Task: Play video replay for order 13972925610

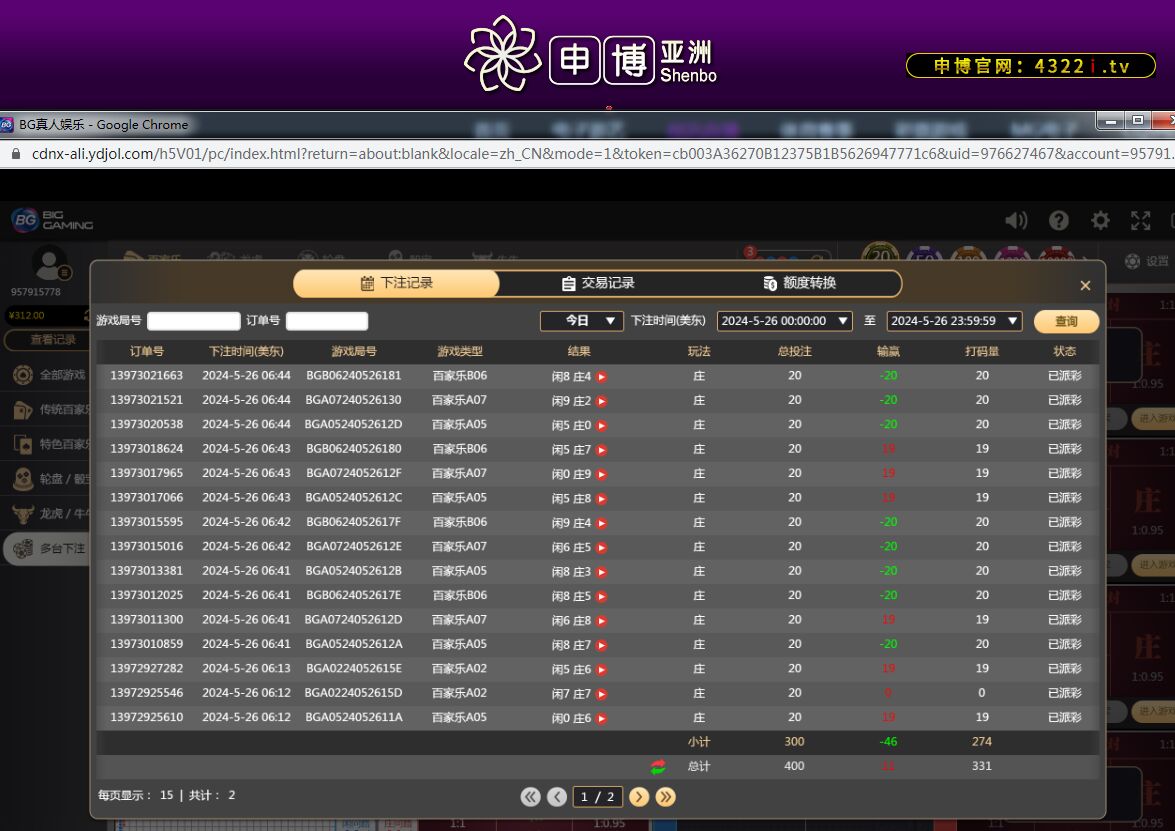Action: 602,718
